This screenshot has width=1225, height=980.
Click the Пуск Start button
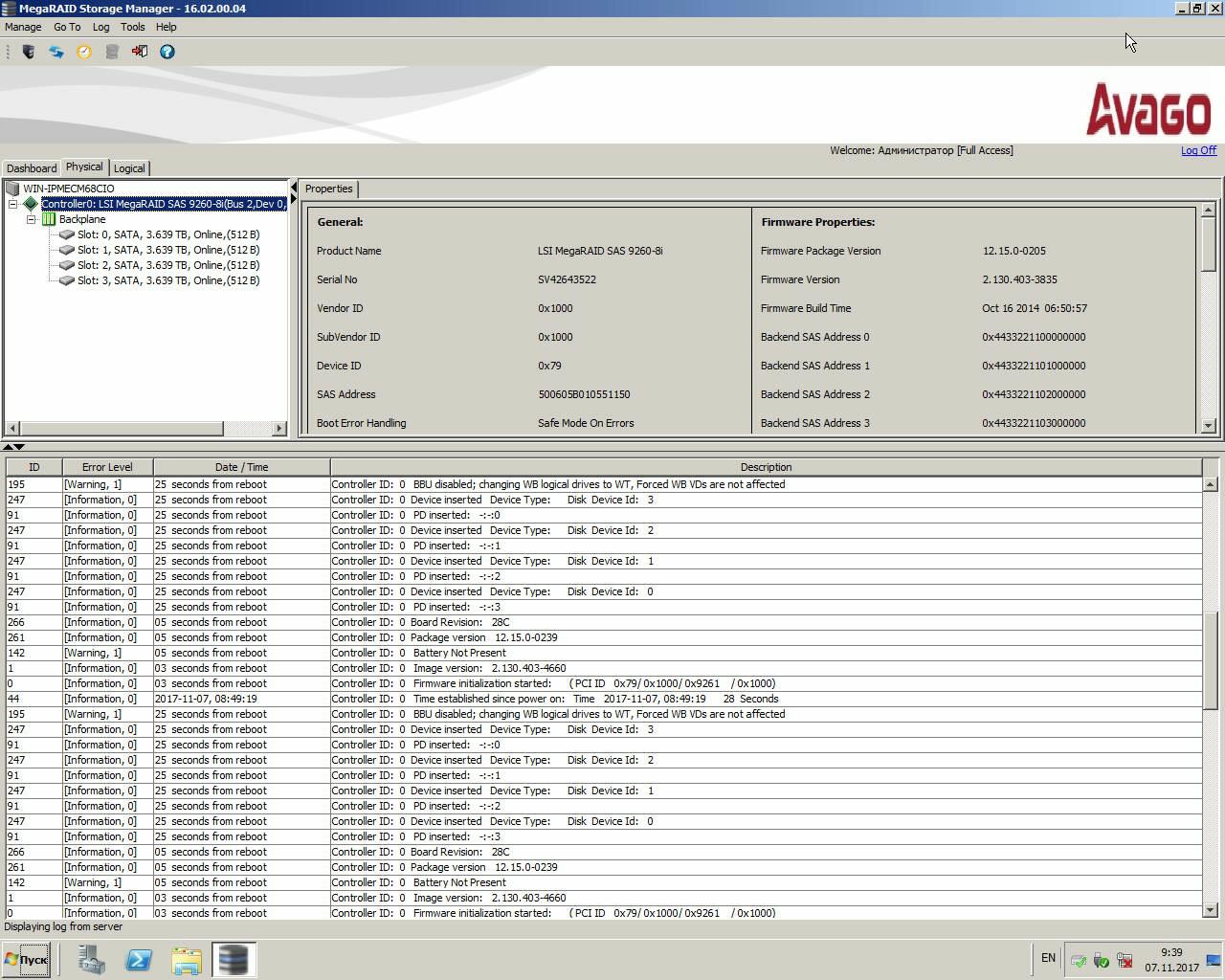coord(26,959)
